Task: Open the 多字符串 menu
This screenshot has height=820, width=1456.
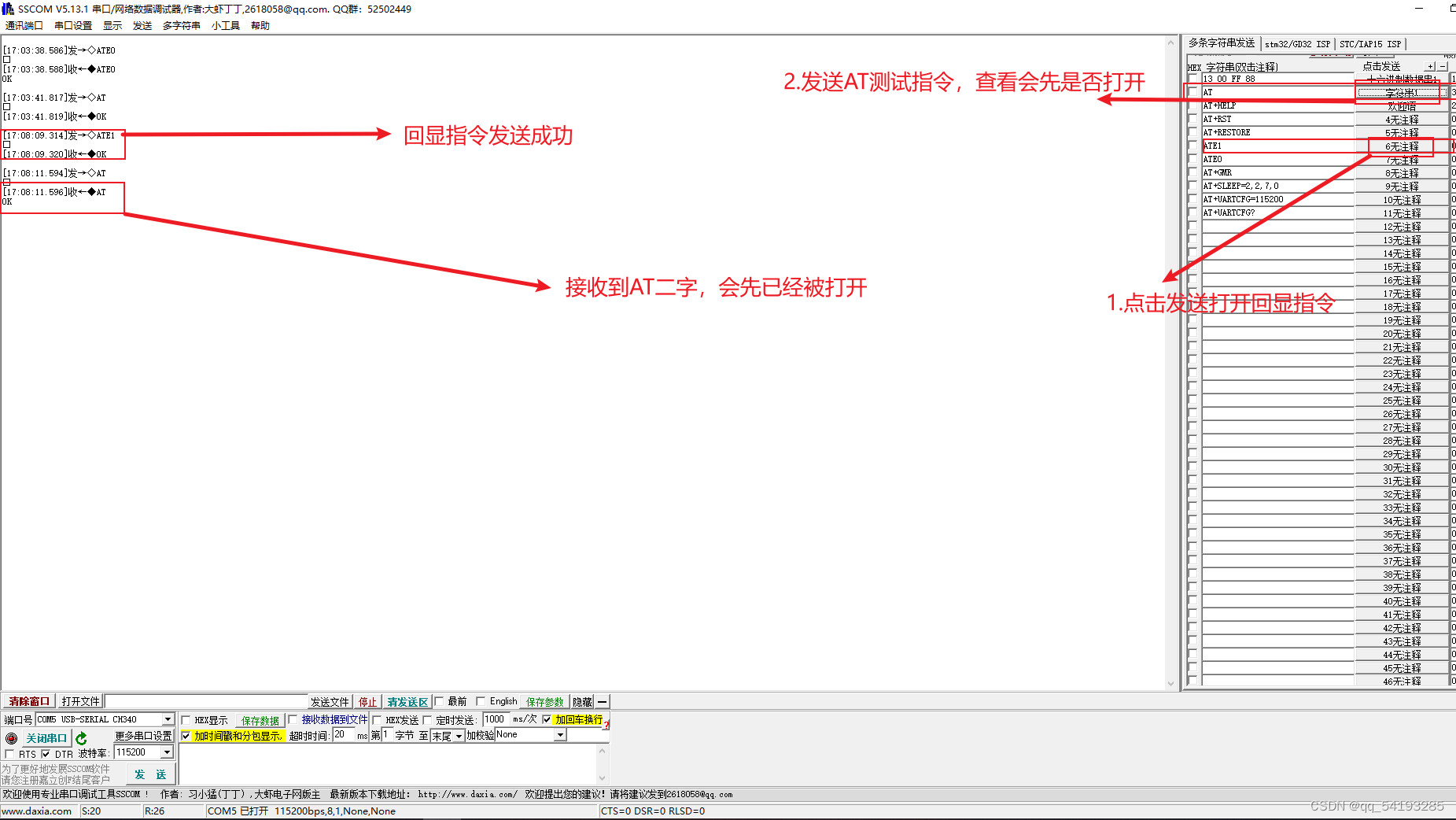Action: 182,25
